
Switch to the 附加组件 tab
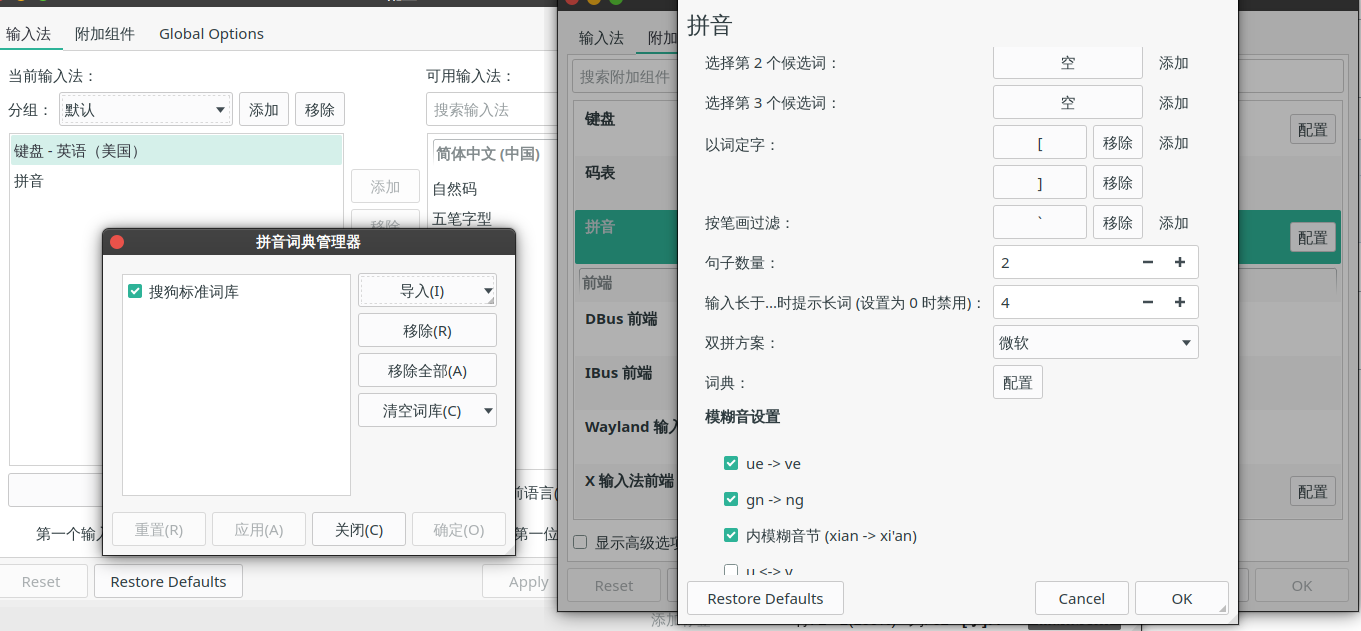pos(104,33)
